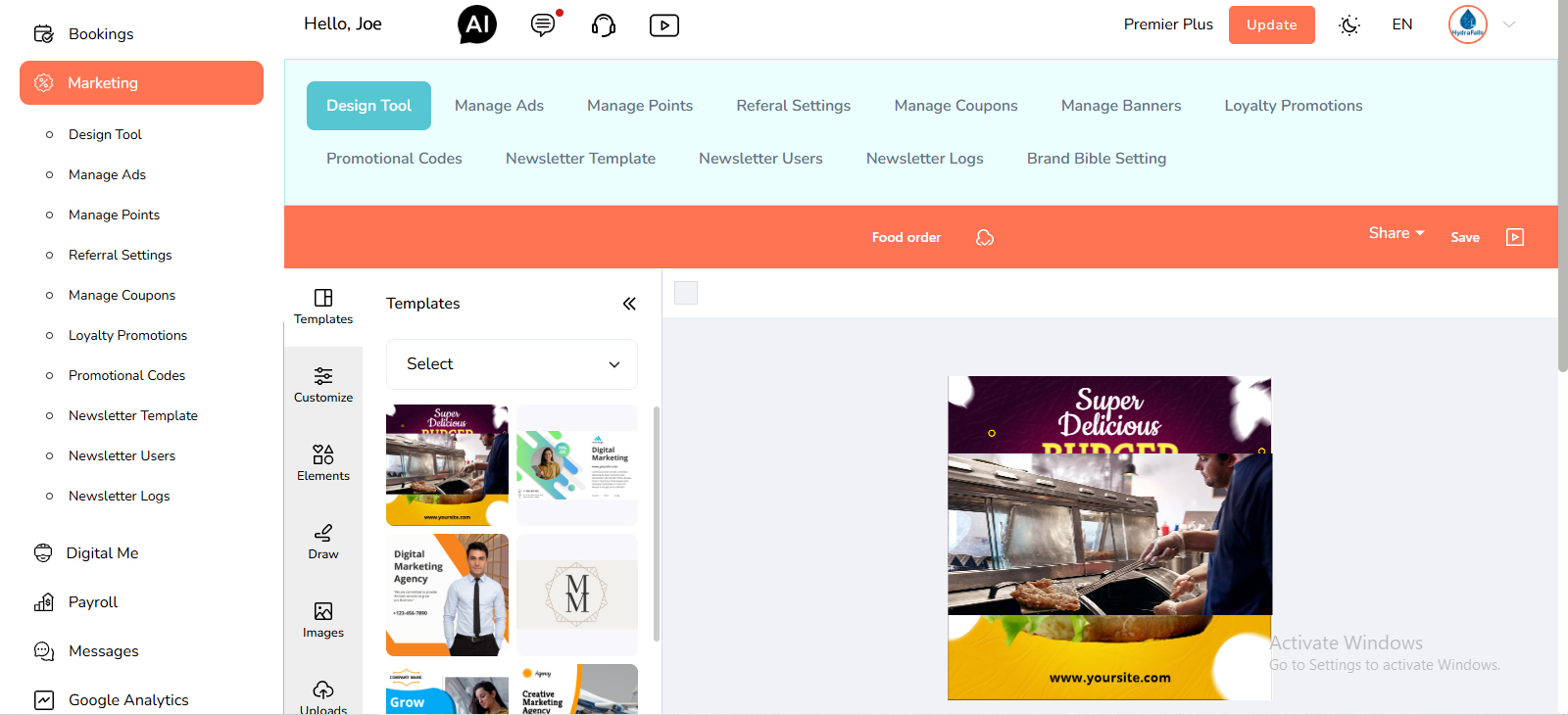This screenshot has height=715, width=1568.
Task: Switch to the Manage Ads tab
Action: click(499, 106)
